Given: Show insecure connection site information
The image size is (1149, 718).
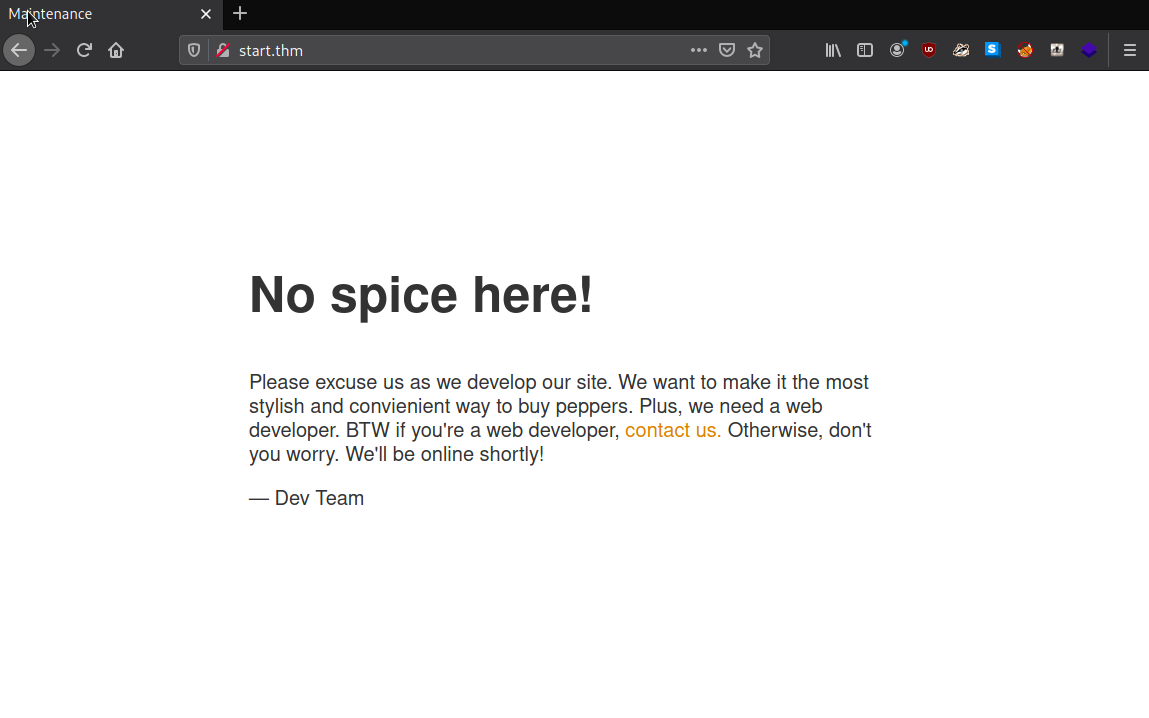Looking at the screenshot, I should click(223, 51).
